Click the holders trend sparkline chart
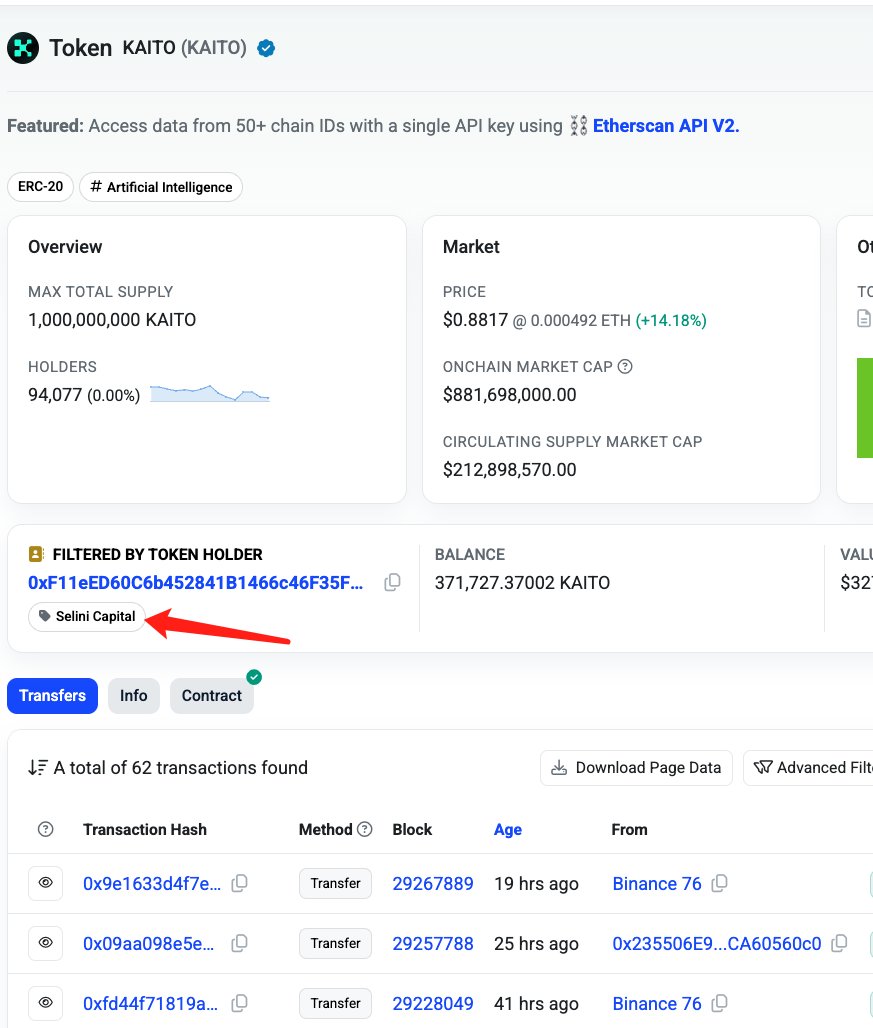 point(210,393)
